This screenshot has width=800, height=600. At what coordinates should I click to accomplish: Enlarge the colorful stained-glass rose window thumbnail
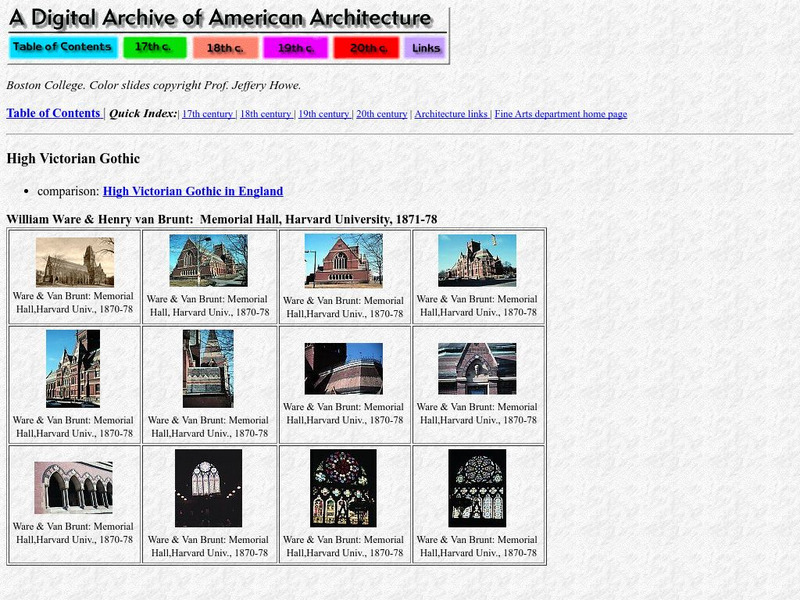click(343, 488)
